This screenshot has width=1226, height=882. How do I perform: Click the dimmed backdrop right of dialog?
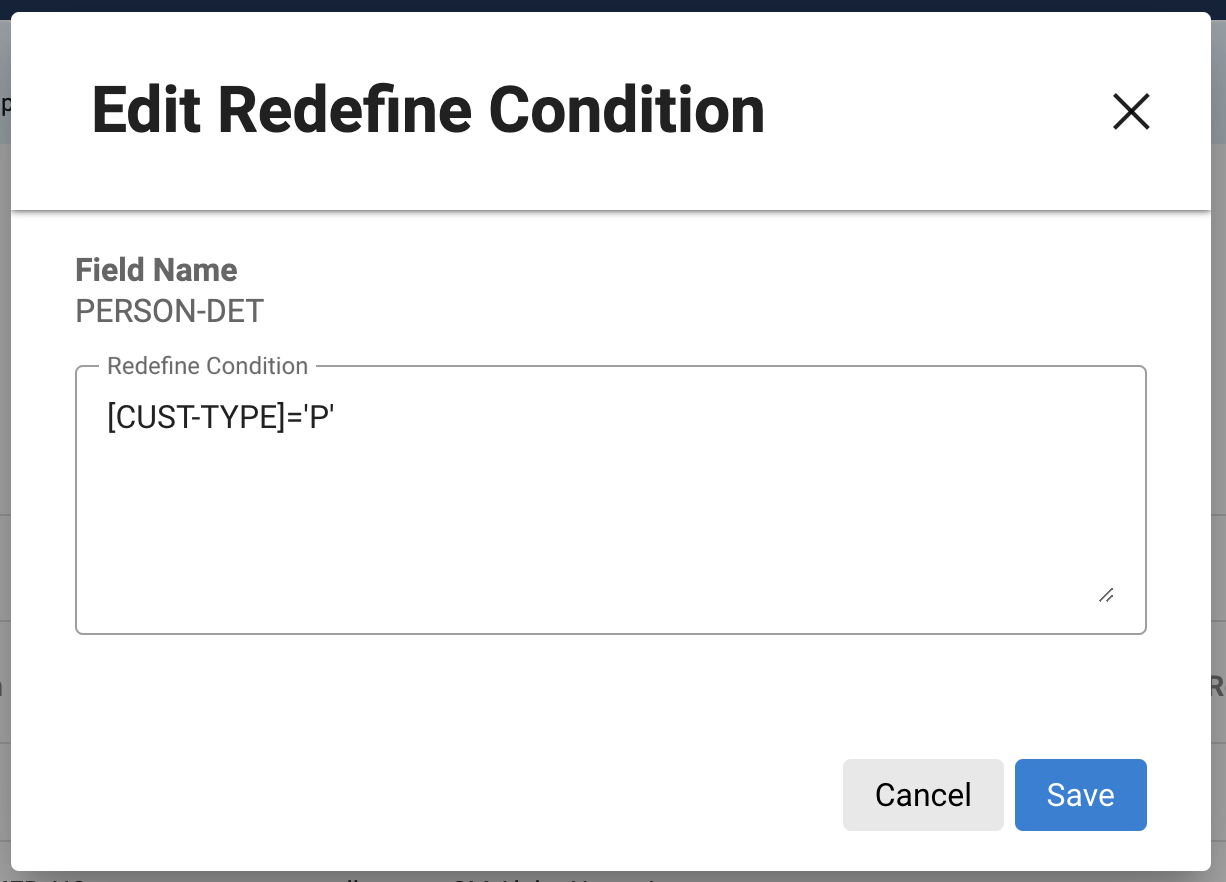pos(1219,400)
